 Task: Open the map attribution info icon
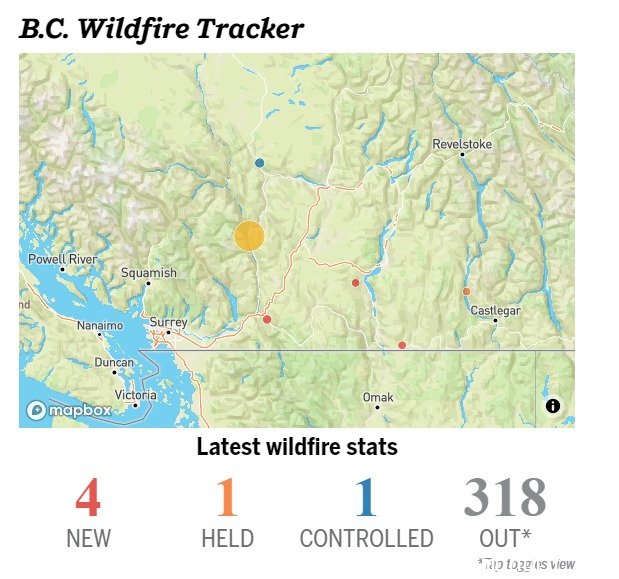coord(553,405)
